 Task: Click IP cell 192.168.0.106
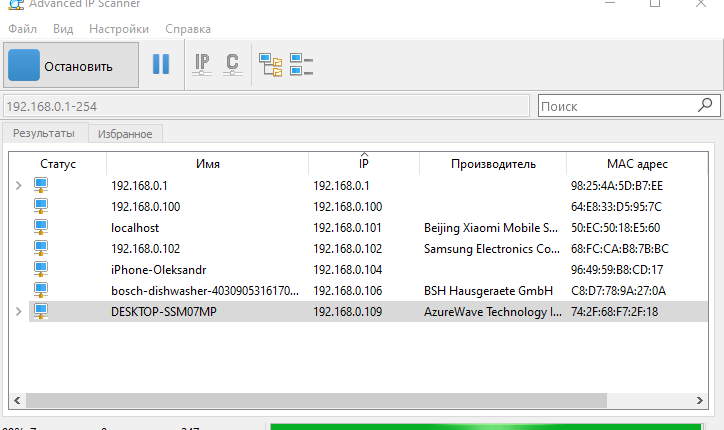tap(347, 291)
